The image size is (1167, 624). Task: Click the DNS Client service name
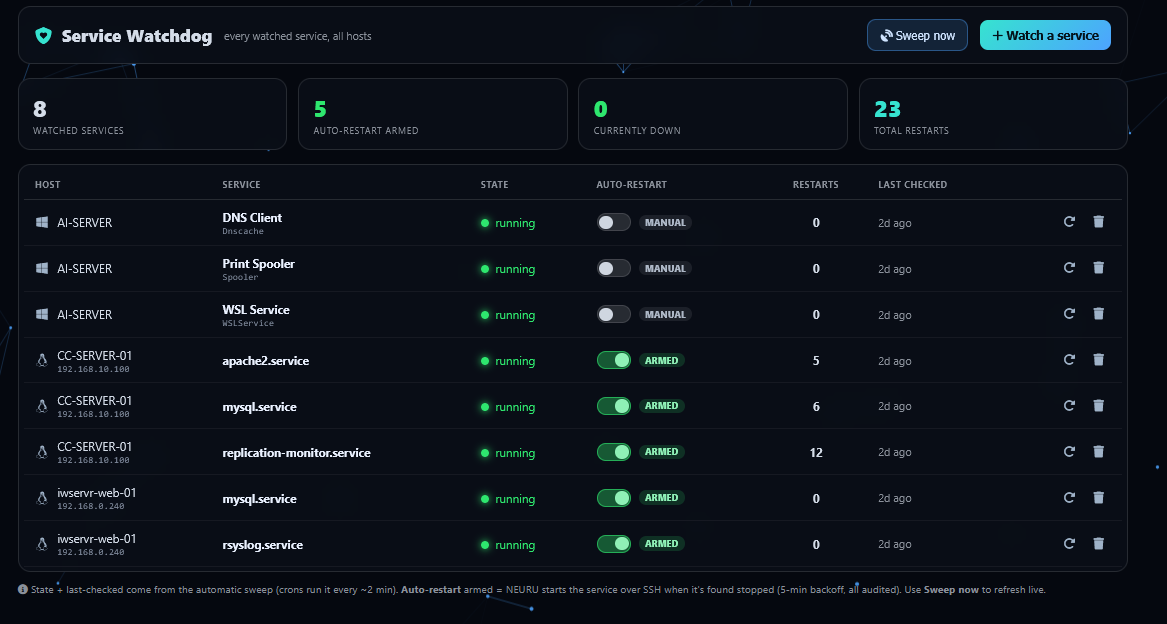252,217
